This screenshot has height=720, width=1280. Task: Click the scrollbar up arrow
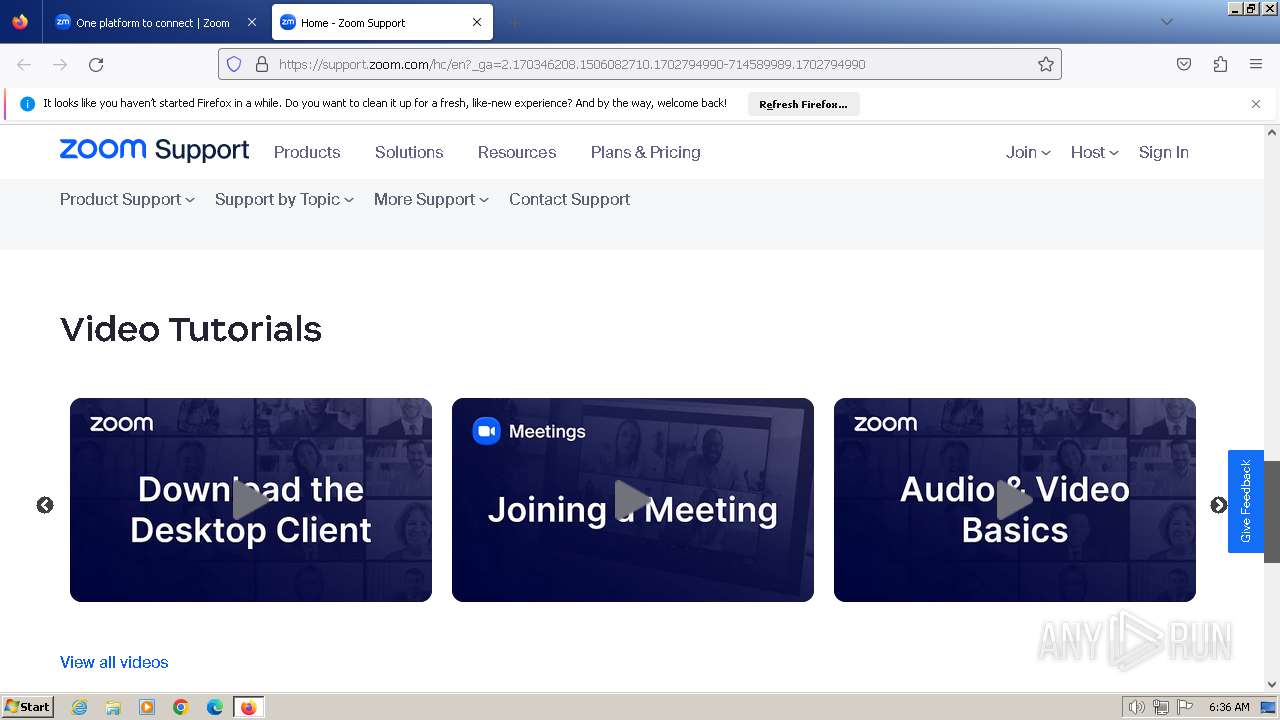pyautogui.click(x=1272, y=132)
